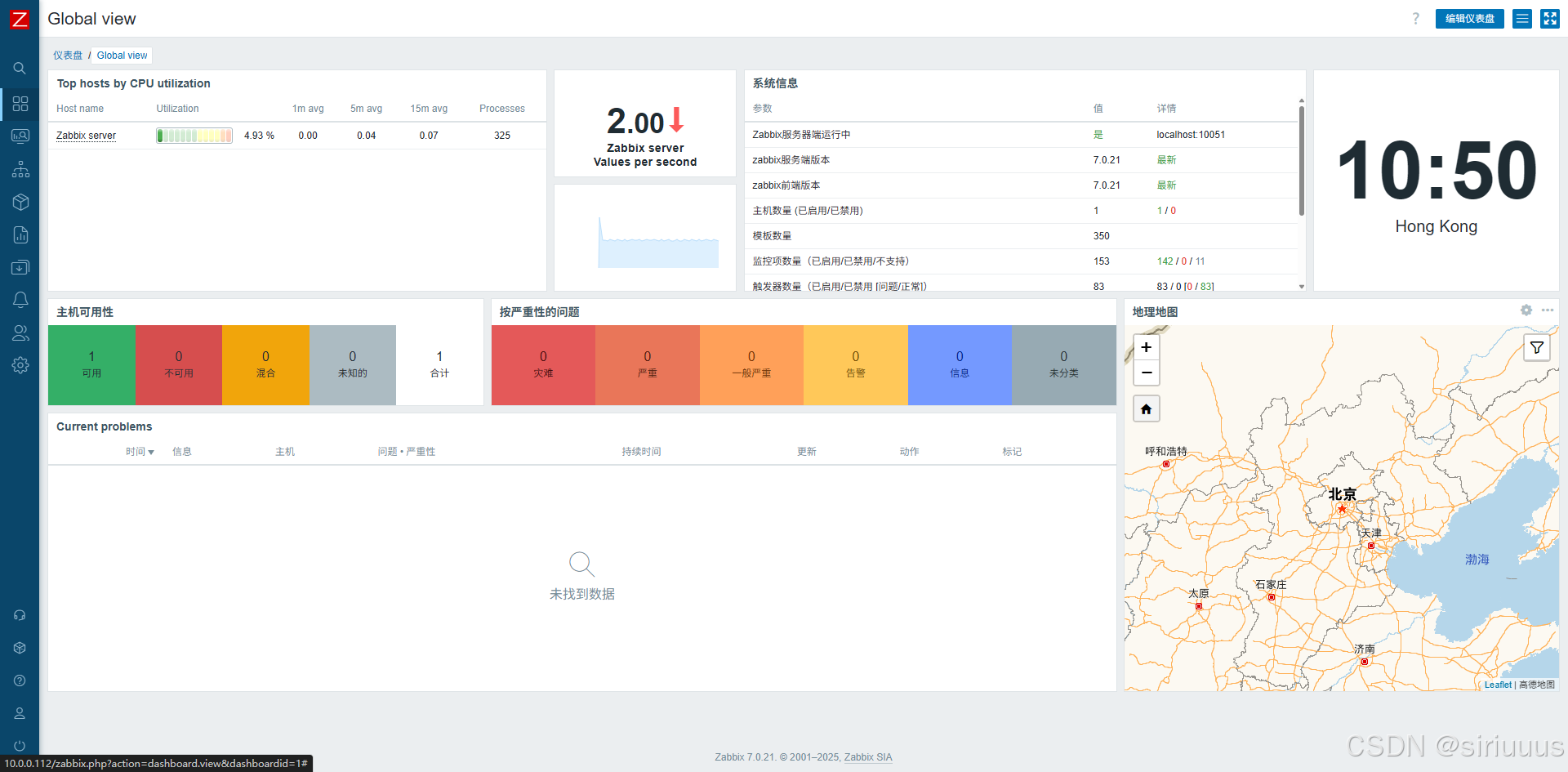The width and height of the screenshot is (1568, 772).
Task: Open the Services sidebar icon
Action: pyautogui.click(x=20, y=169)
